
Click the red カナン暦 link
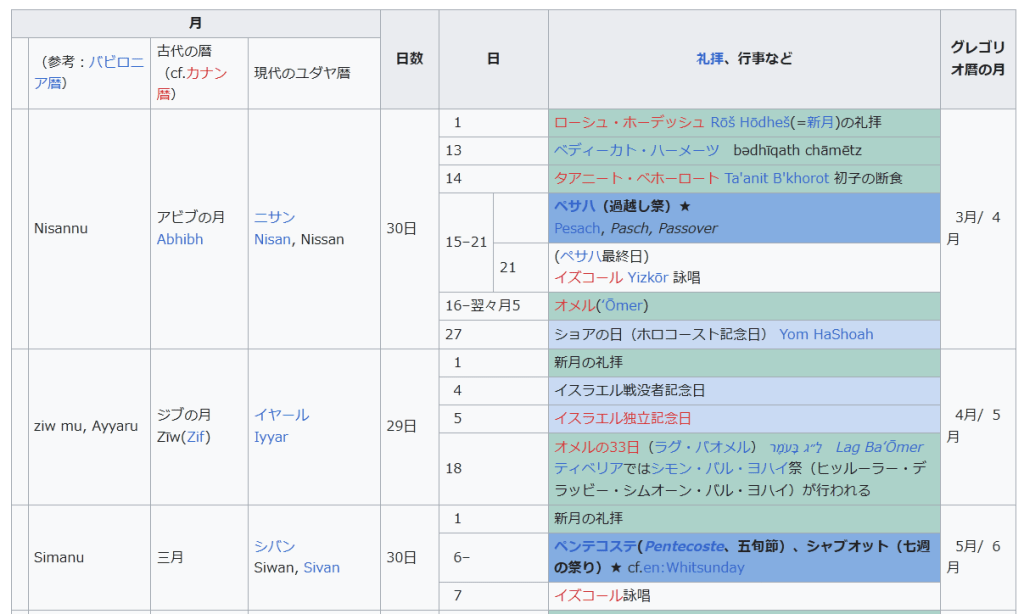click(x=206, y=73)
